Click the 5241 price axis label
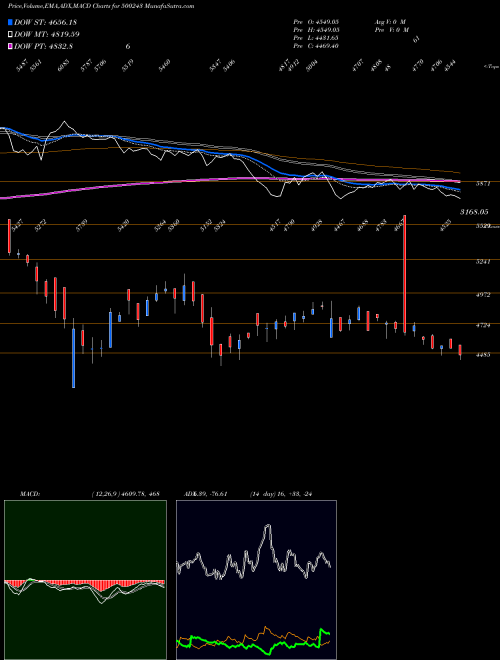 483,262
